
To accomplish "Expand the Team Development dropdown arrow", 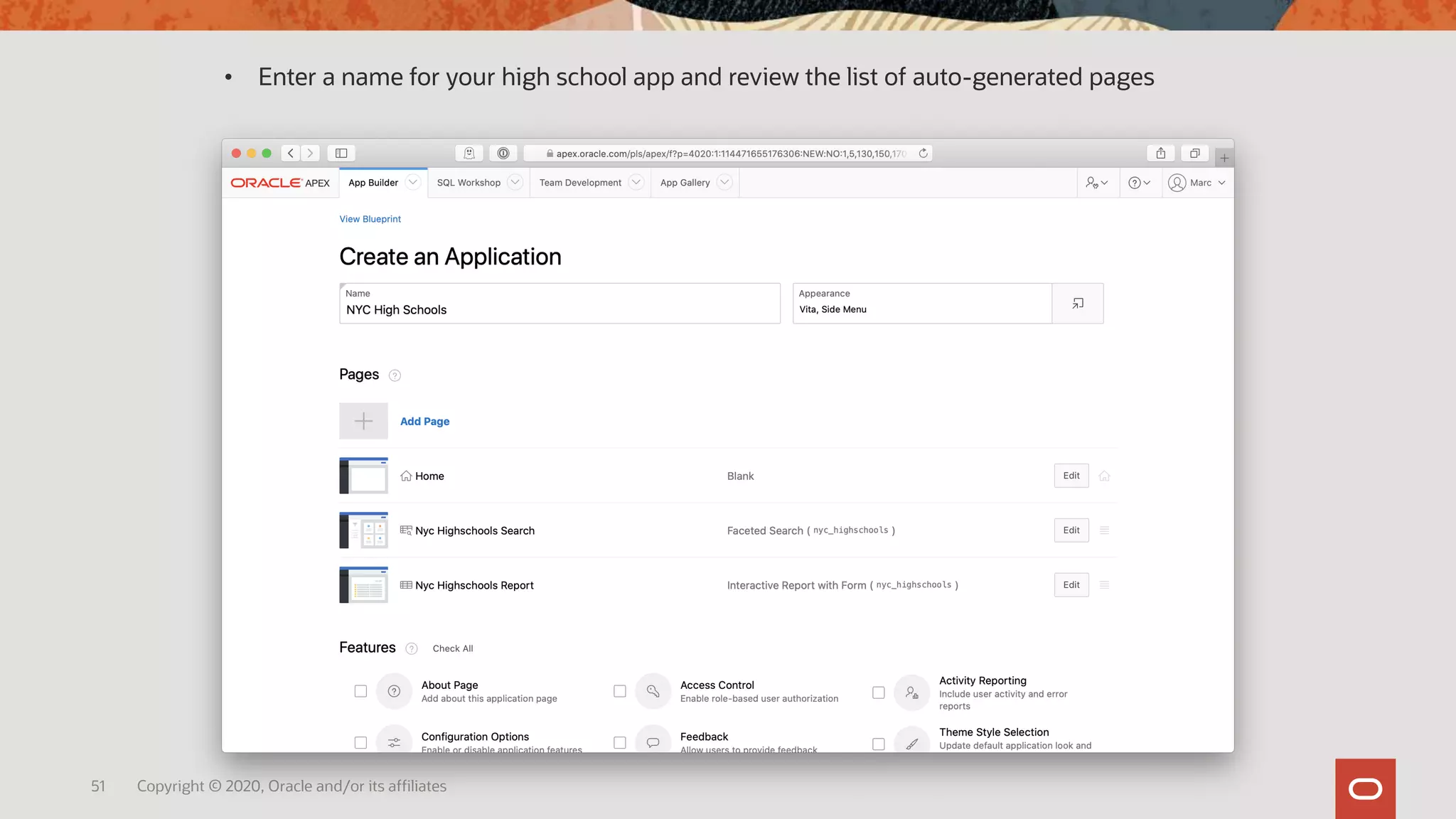I will point(636,183).
